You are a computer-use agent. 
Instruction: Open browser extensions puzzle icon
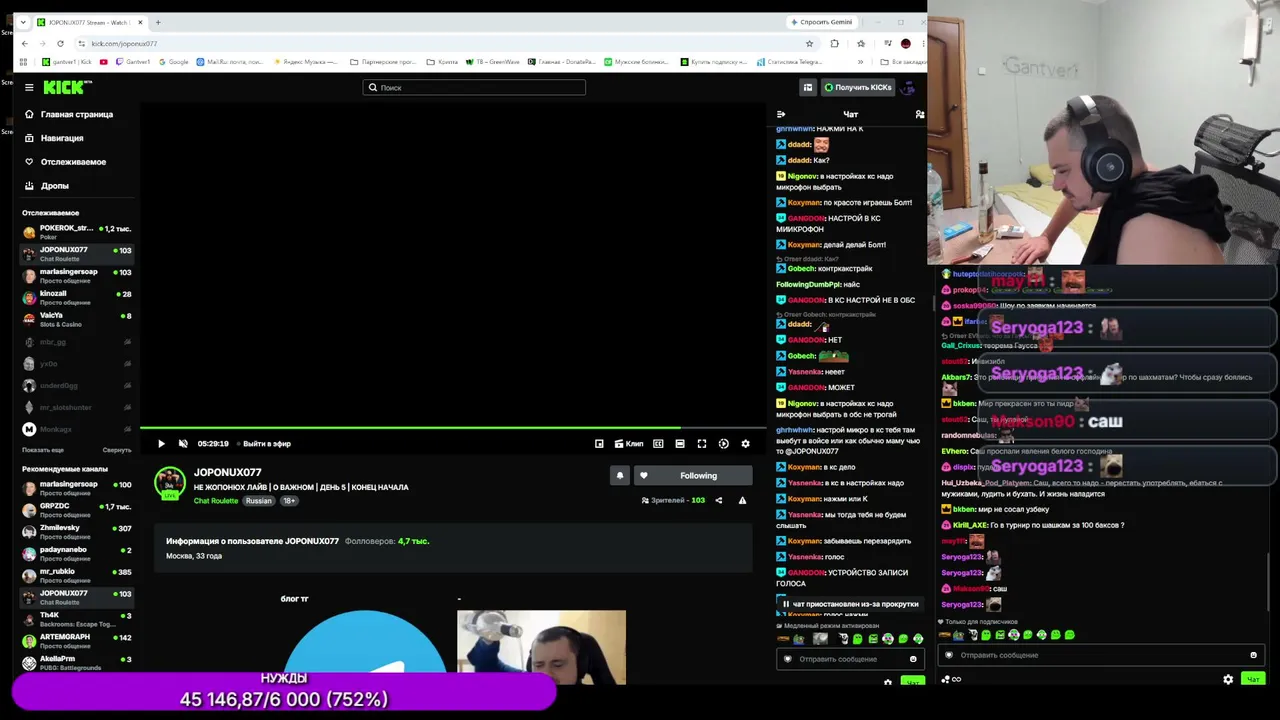pyautogui.click(x=834, y=43)
